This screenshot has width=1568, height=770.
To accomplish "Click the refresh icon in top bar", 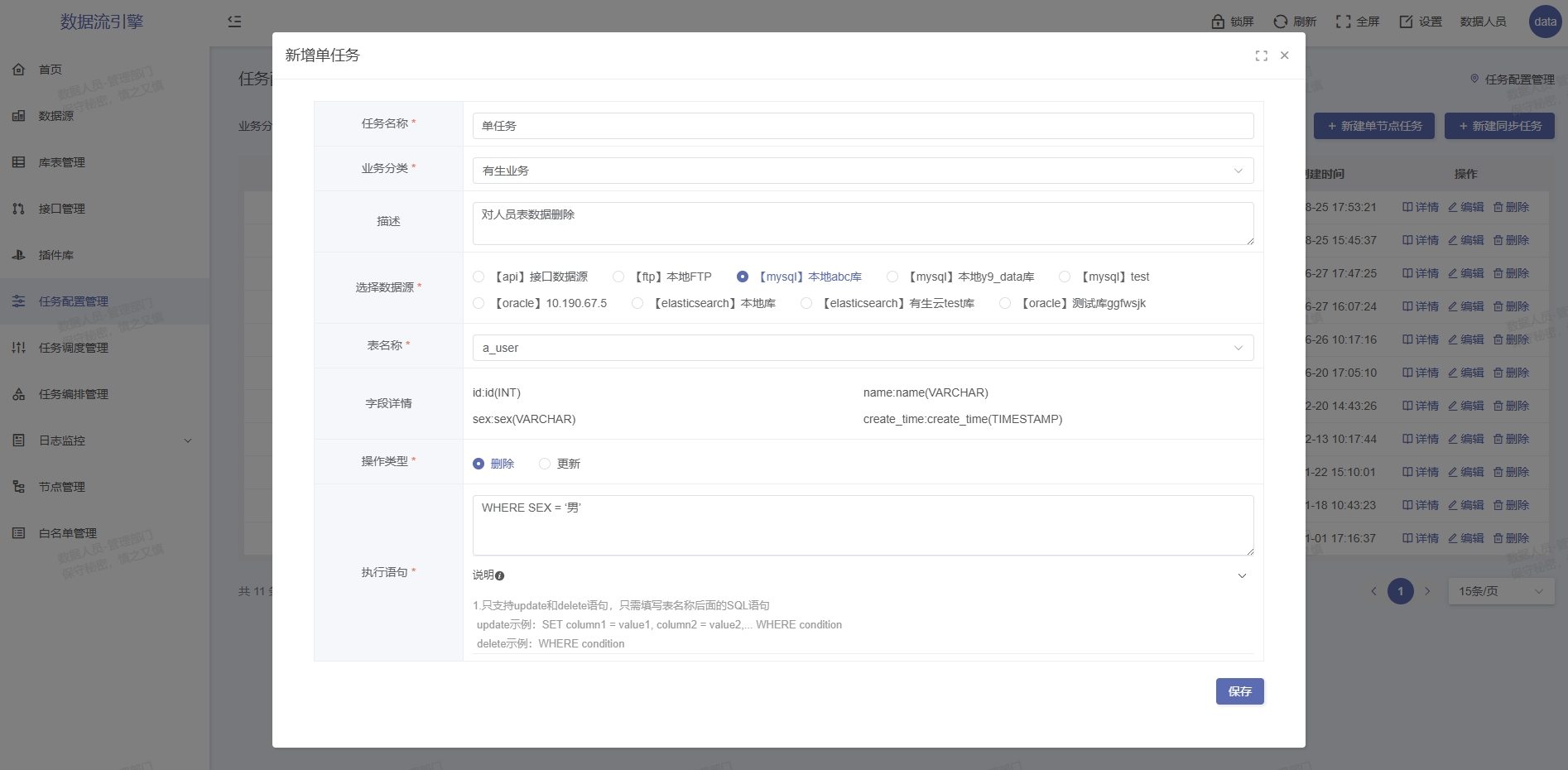I will 1281,22.
